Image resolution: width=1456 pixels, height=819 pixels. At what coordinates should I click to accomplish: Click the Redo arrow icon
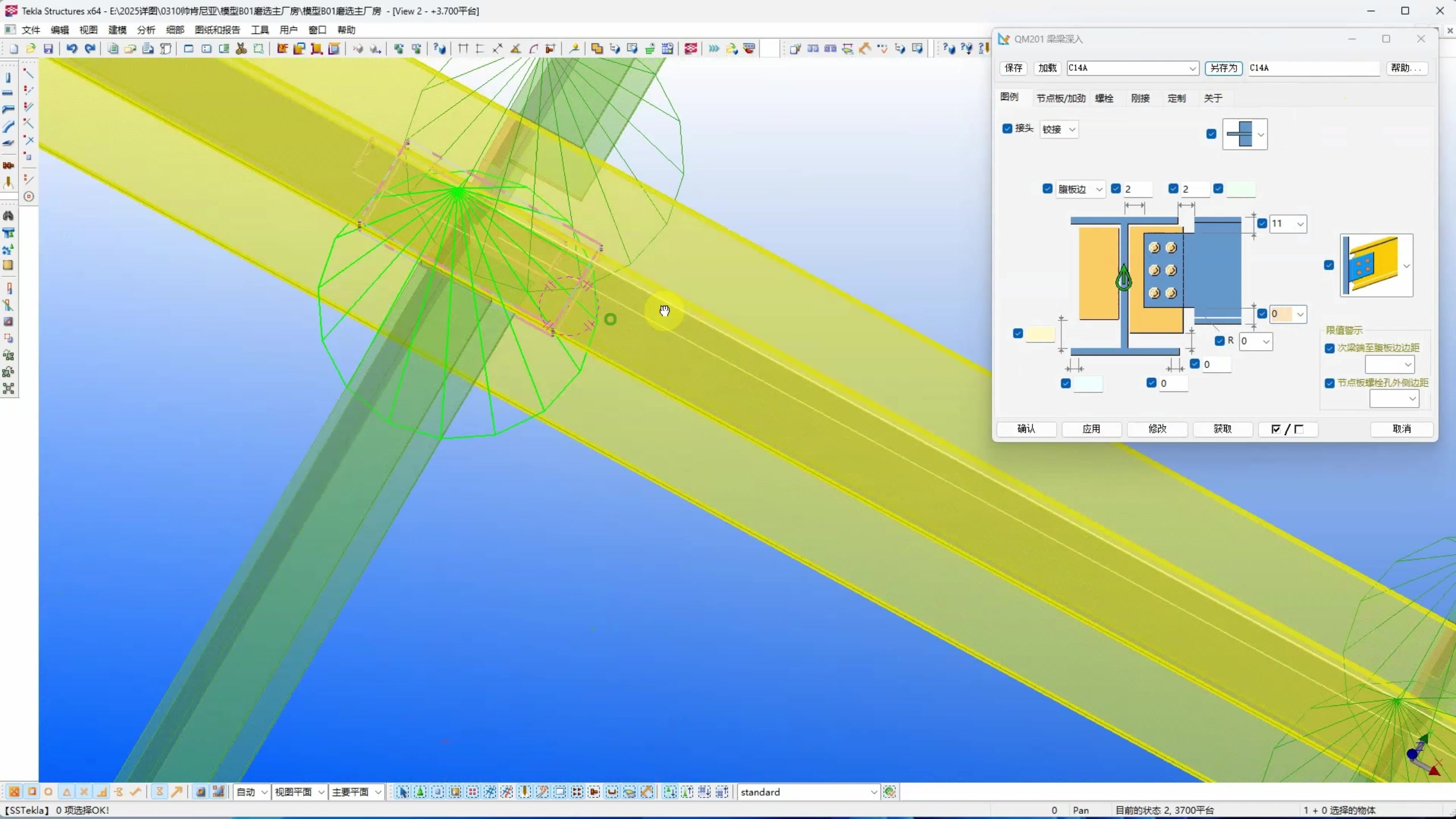pos(90,49)
